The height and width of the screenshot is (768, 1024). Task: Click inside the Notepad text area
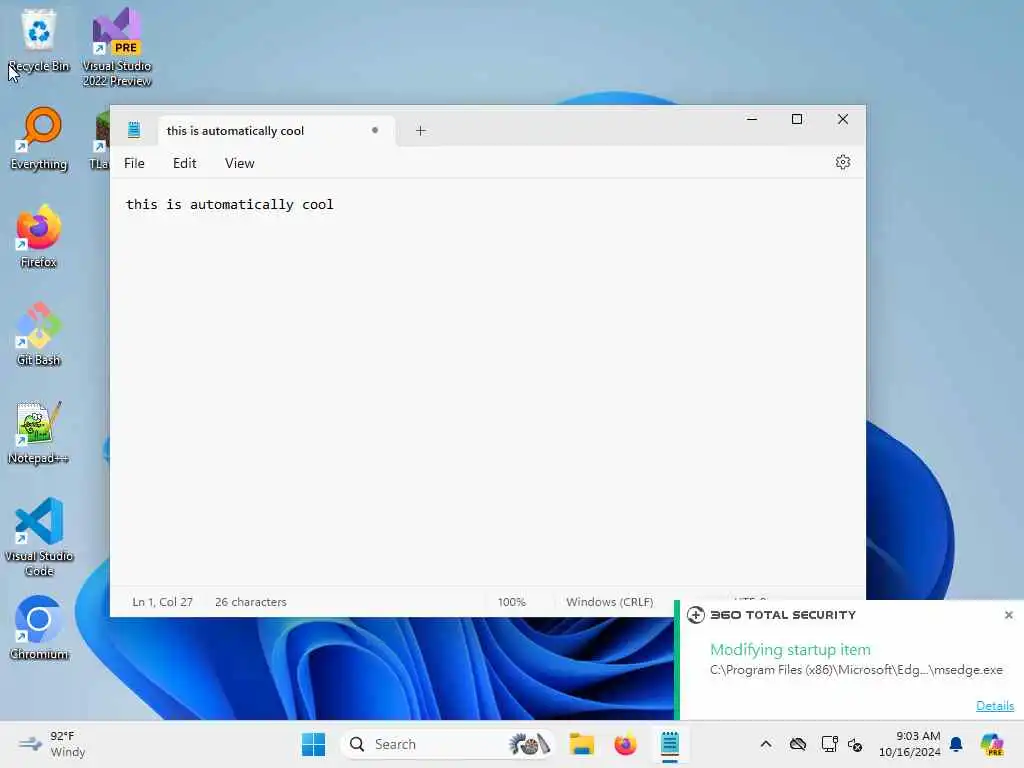point(487,382)
